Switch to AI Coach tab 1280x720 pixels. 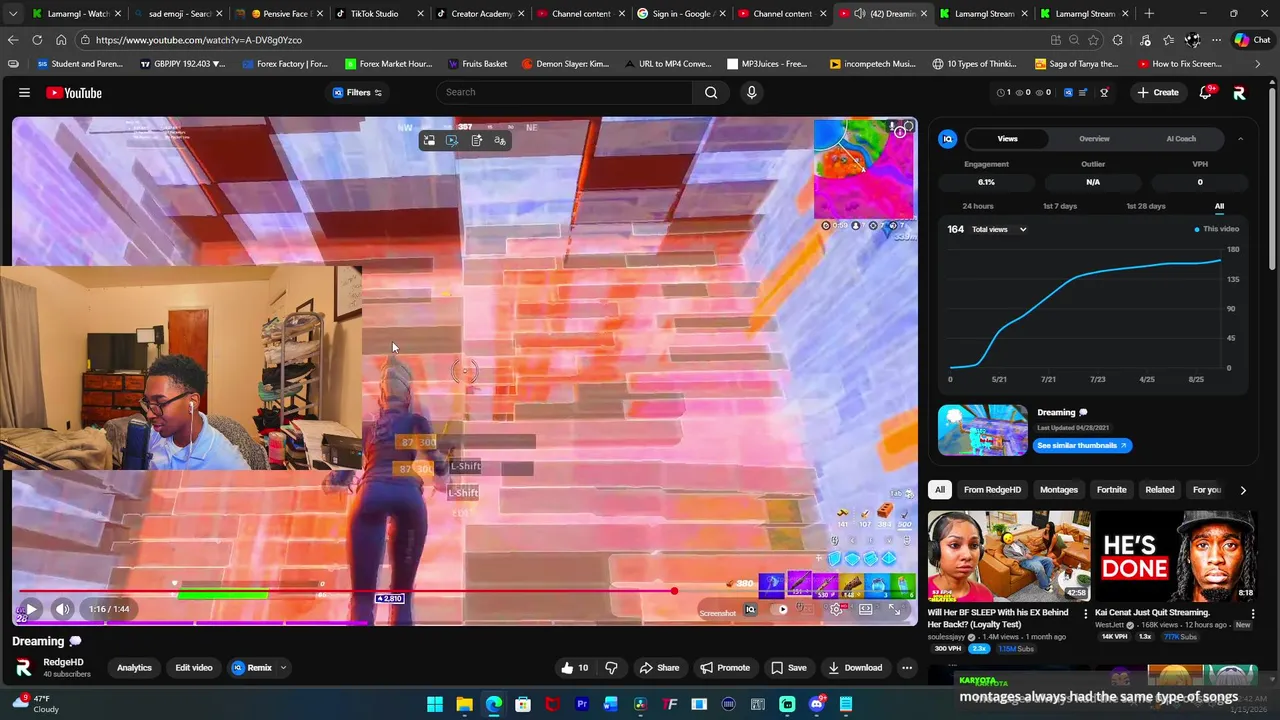pos(1181,139)
